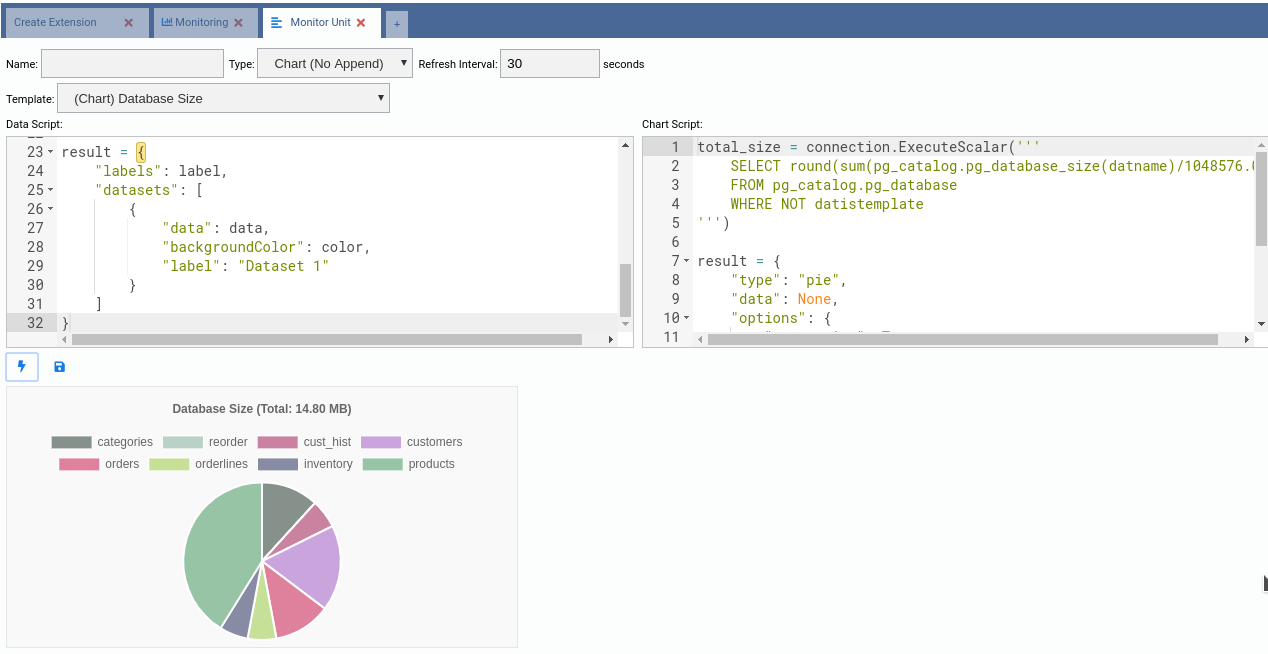Viewport: 1268px width, 654px height.
Task: Click Chart Script scroll up arrow
Action: (x=1261, y=144)
